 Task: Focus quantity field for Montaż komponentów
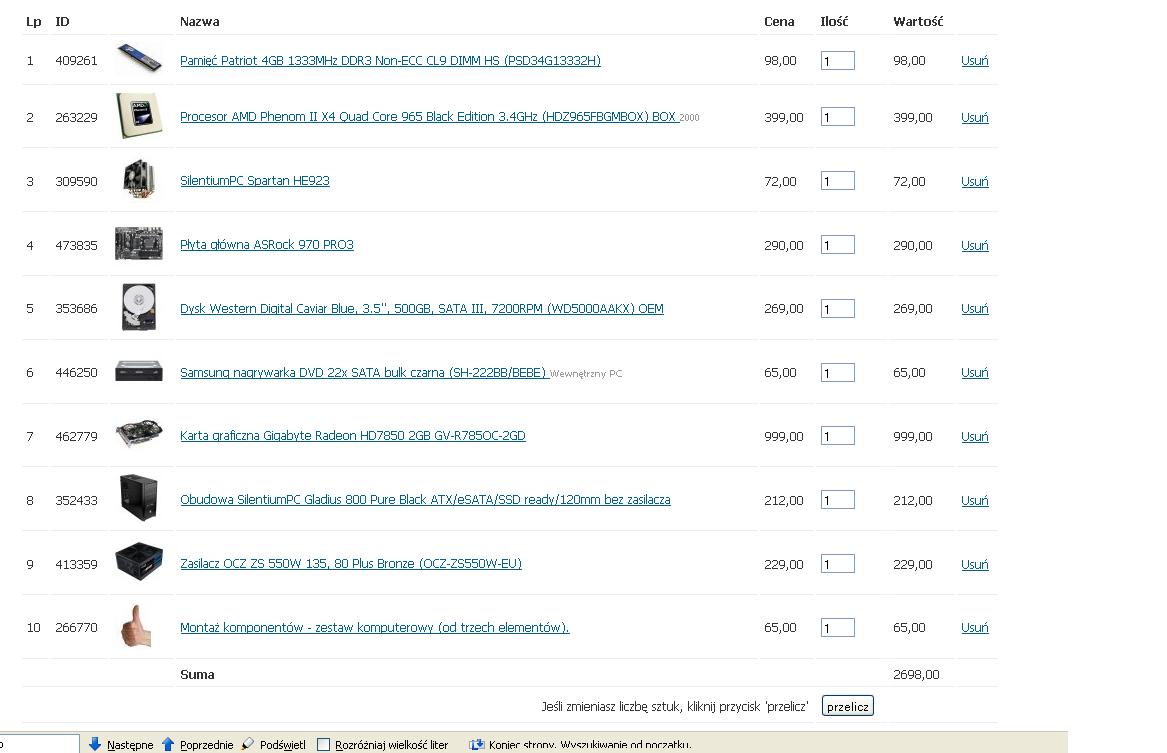[x=837, y=628]
